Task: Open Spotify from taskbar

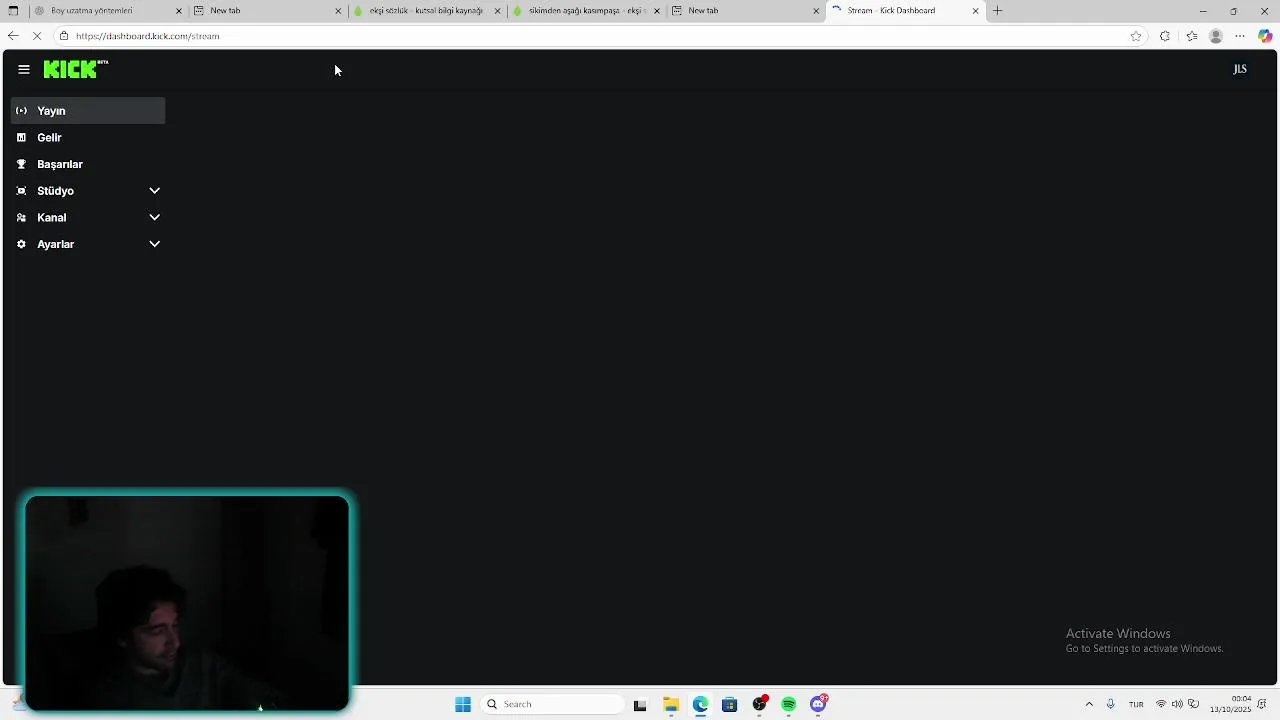Action: click(789, 704)
